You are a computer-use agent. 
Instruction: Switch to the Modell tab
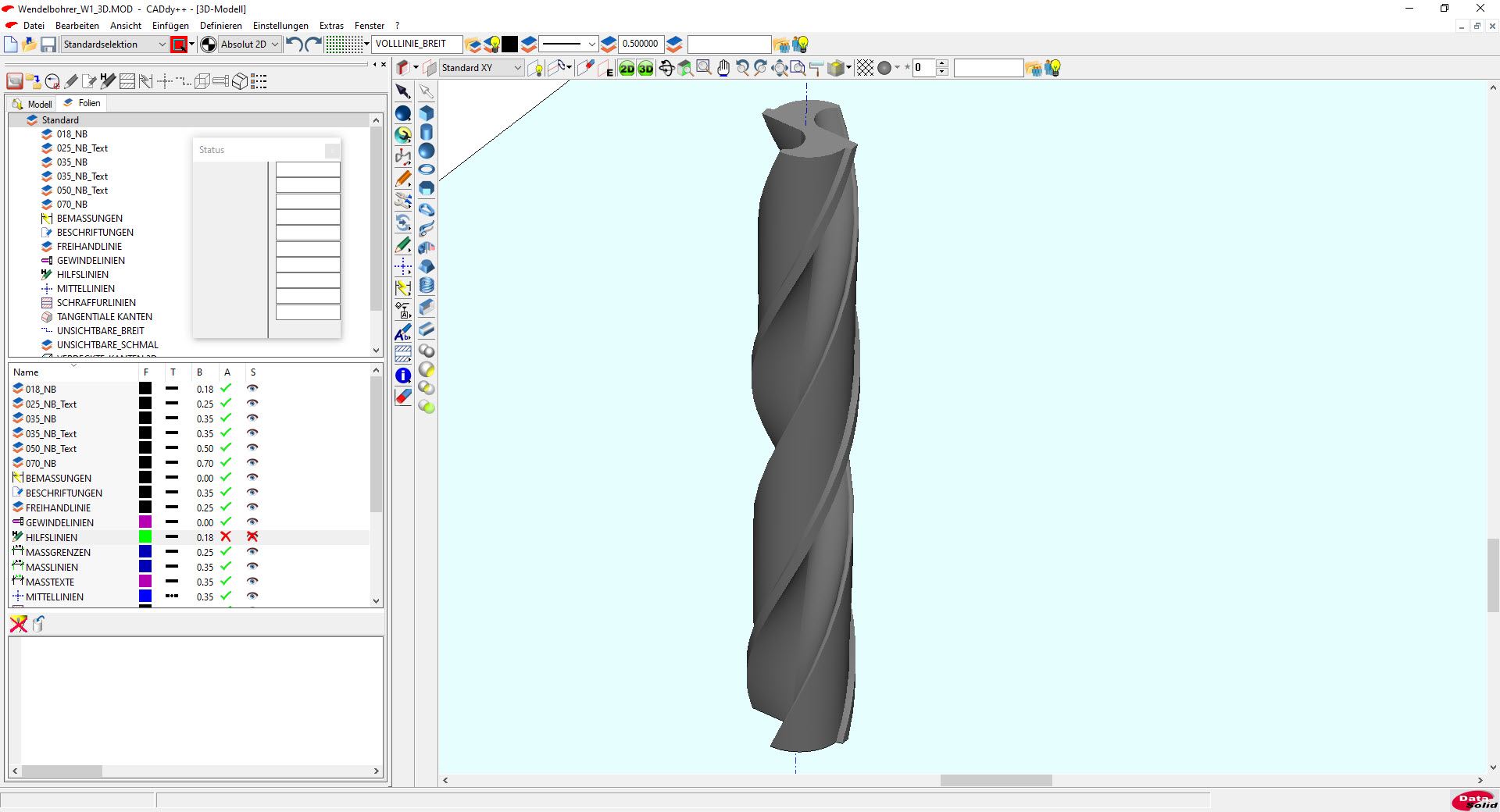click(x=33, y=104)
